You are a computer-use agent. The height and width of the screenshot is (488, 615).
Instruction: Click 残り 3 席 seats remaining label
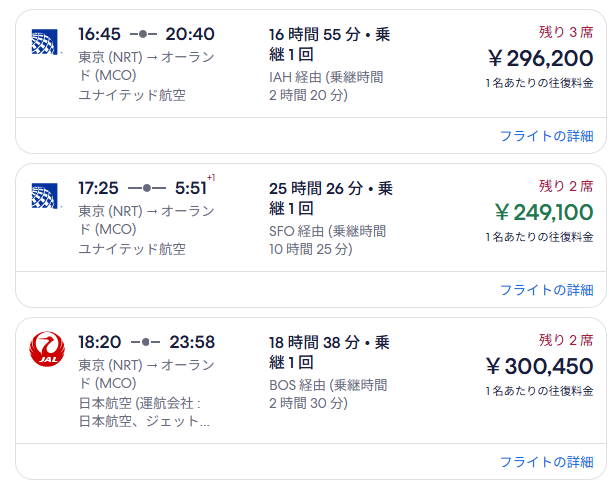pyautogui.click(x=566, y=32)
